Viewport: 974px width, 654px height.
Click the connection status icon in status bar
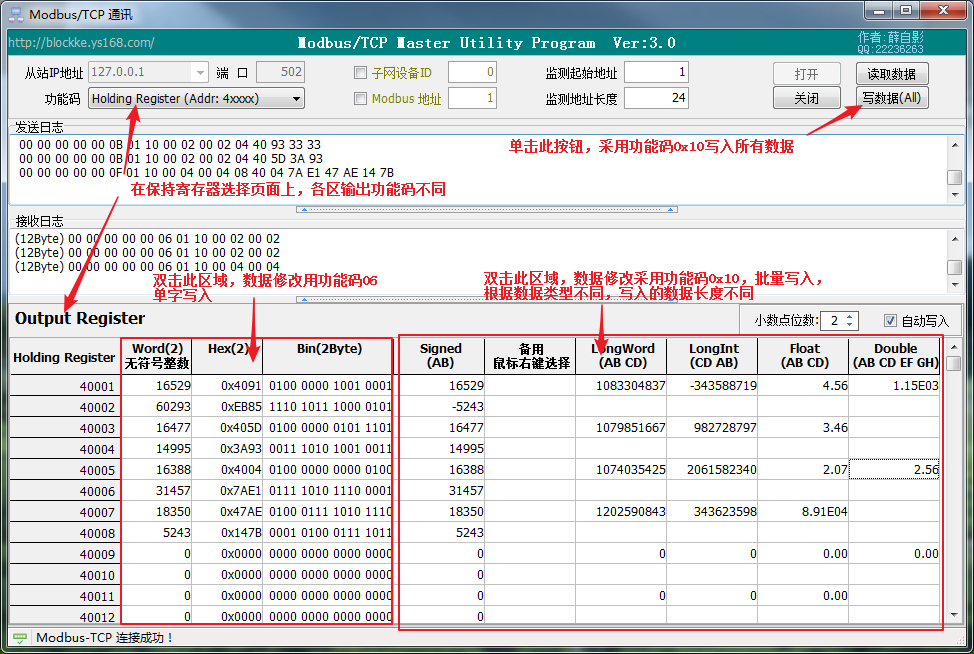pos(19,637)
